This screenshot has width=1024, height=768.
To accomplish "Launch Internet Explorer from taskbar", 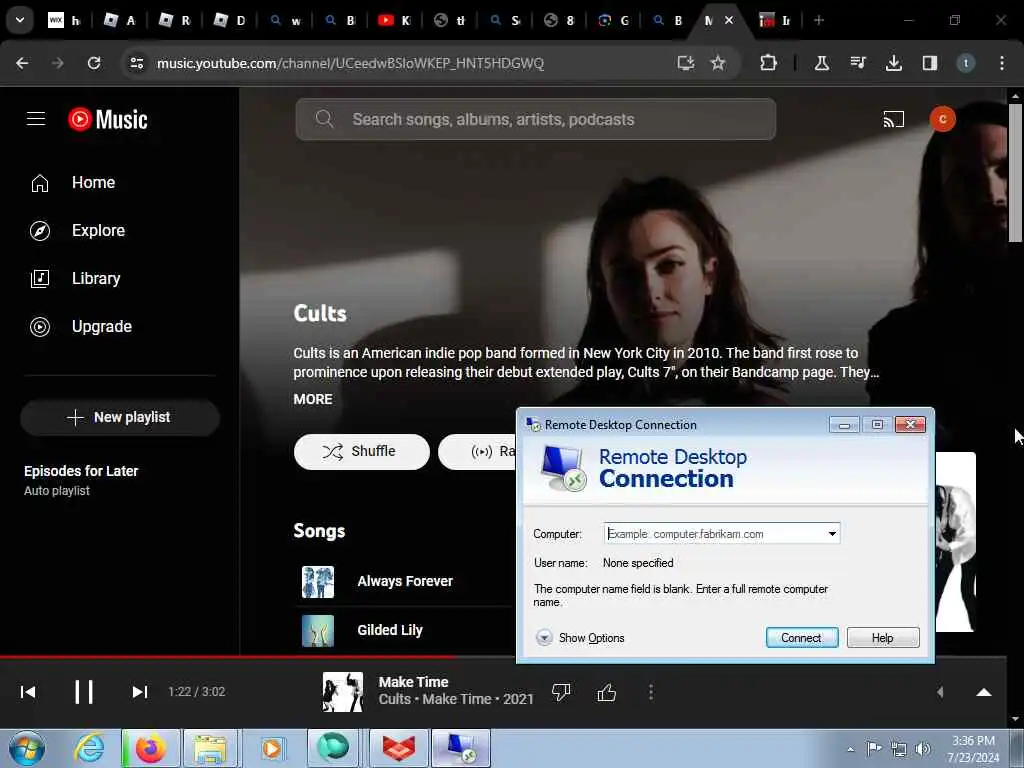I will (89, 748).
